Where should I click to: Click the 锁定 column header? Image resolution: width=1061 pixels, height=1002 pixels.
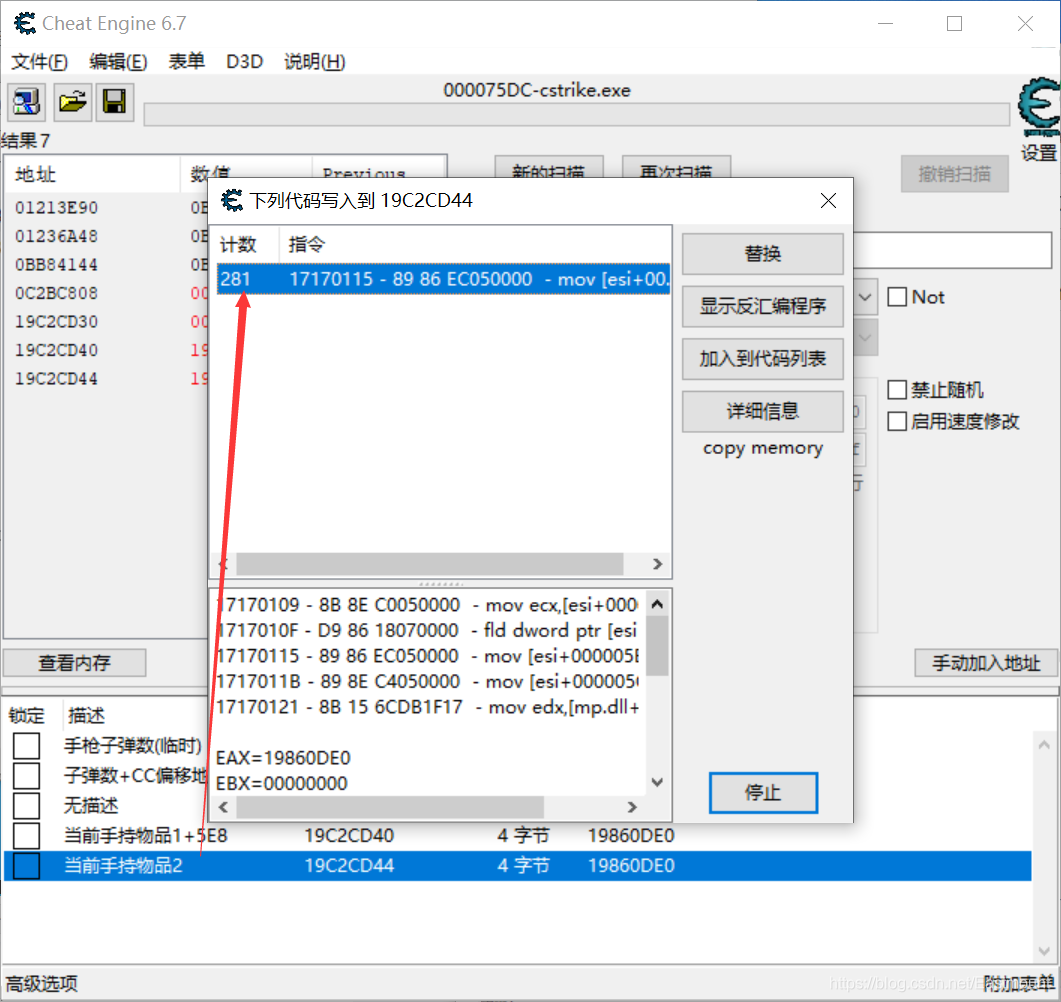[x=27, y=715]
